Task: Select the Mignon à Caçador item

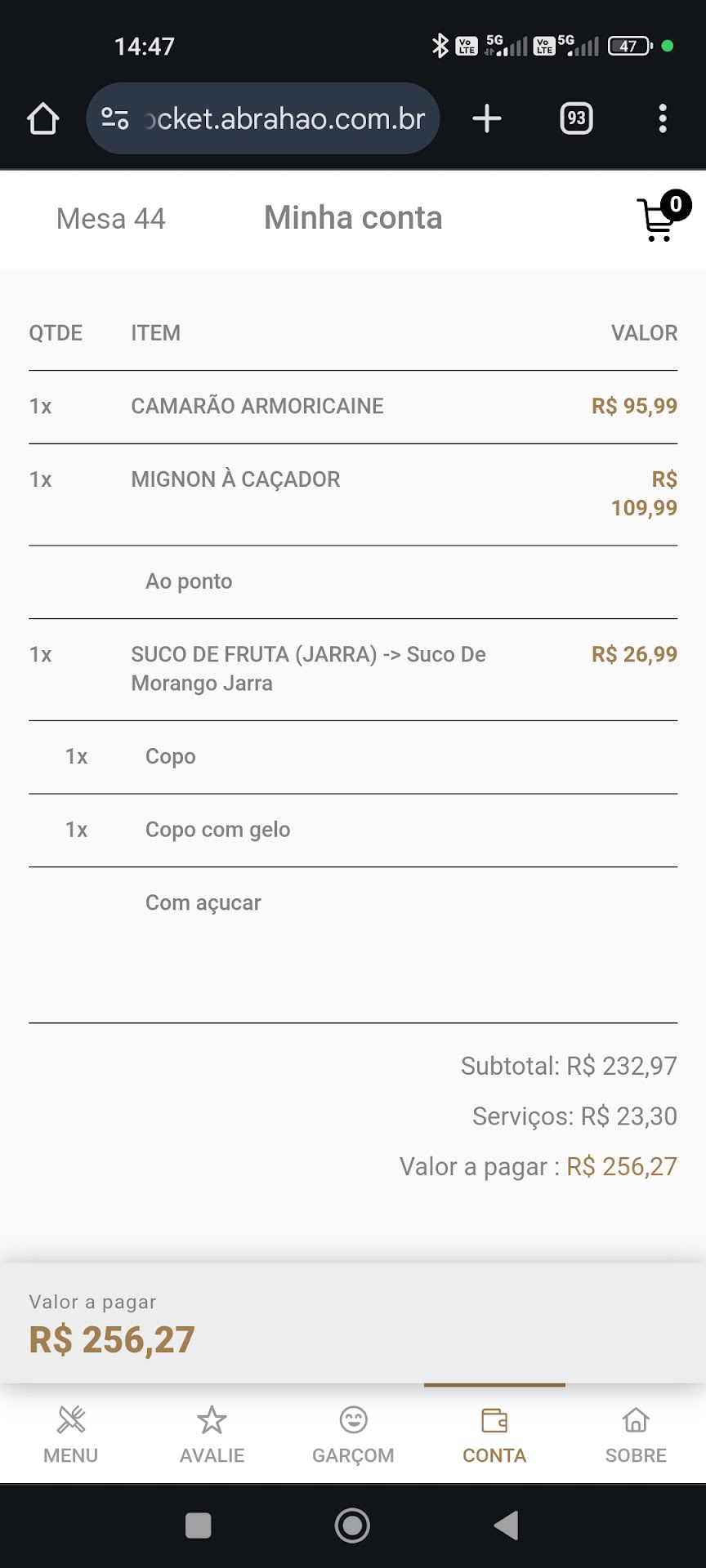Action: click(x=236, y=480)
